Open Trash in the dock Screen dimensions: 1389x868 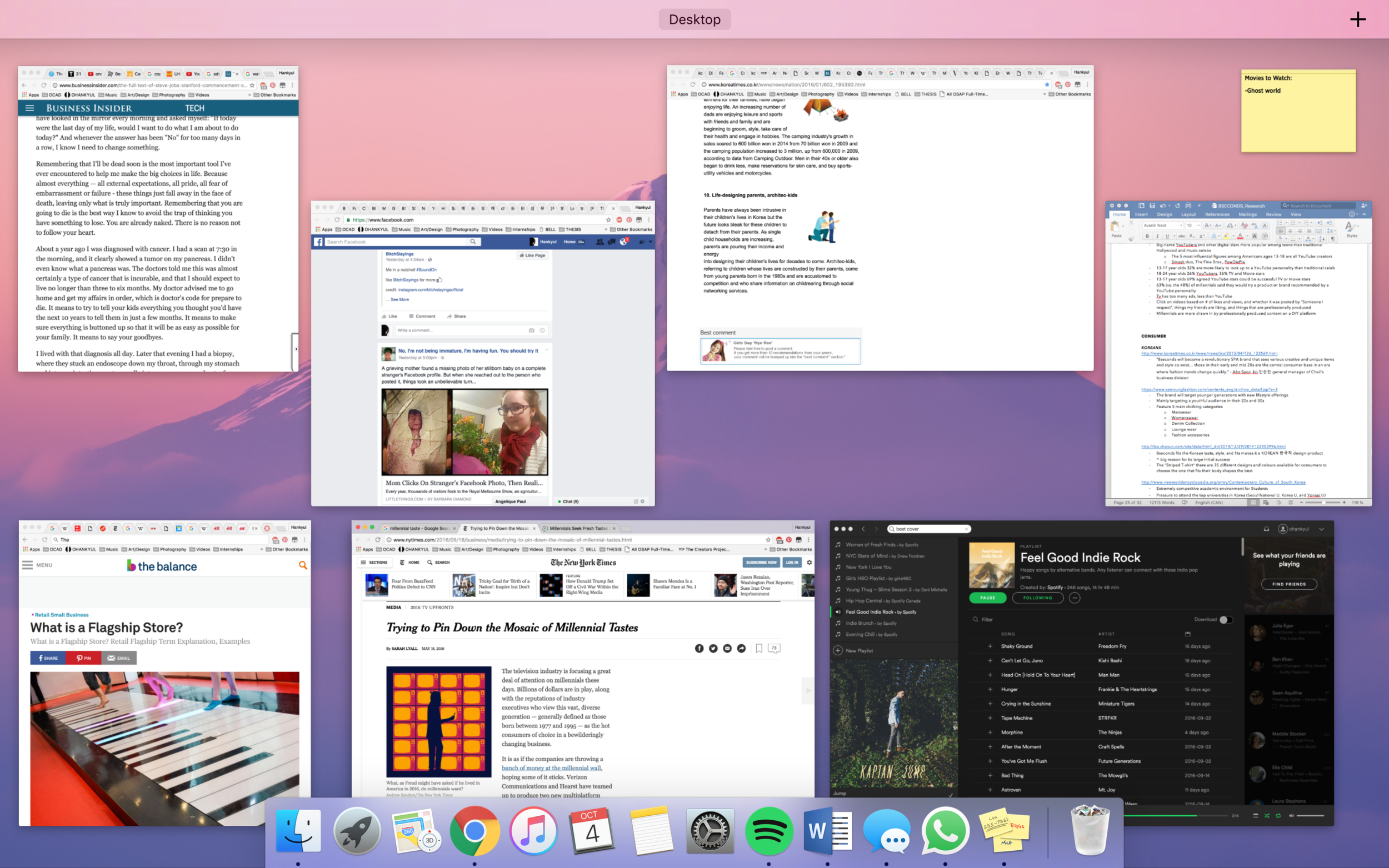point(1090,830)
